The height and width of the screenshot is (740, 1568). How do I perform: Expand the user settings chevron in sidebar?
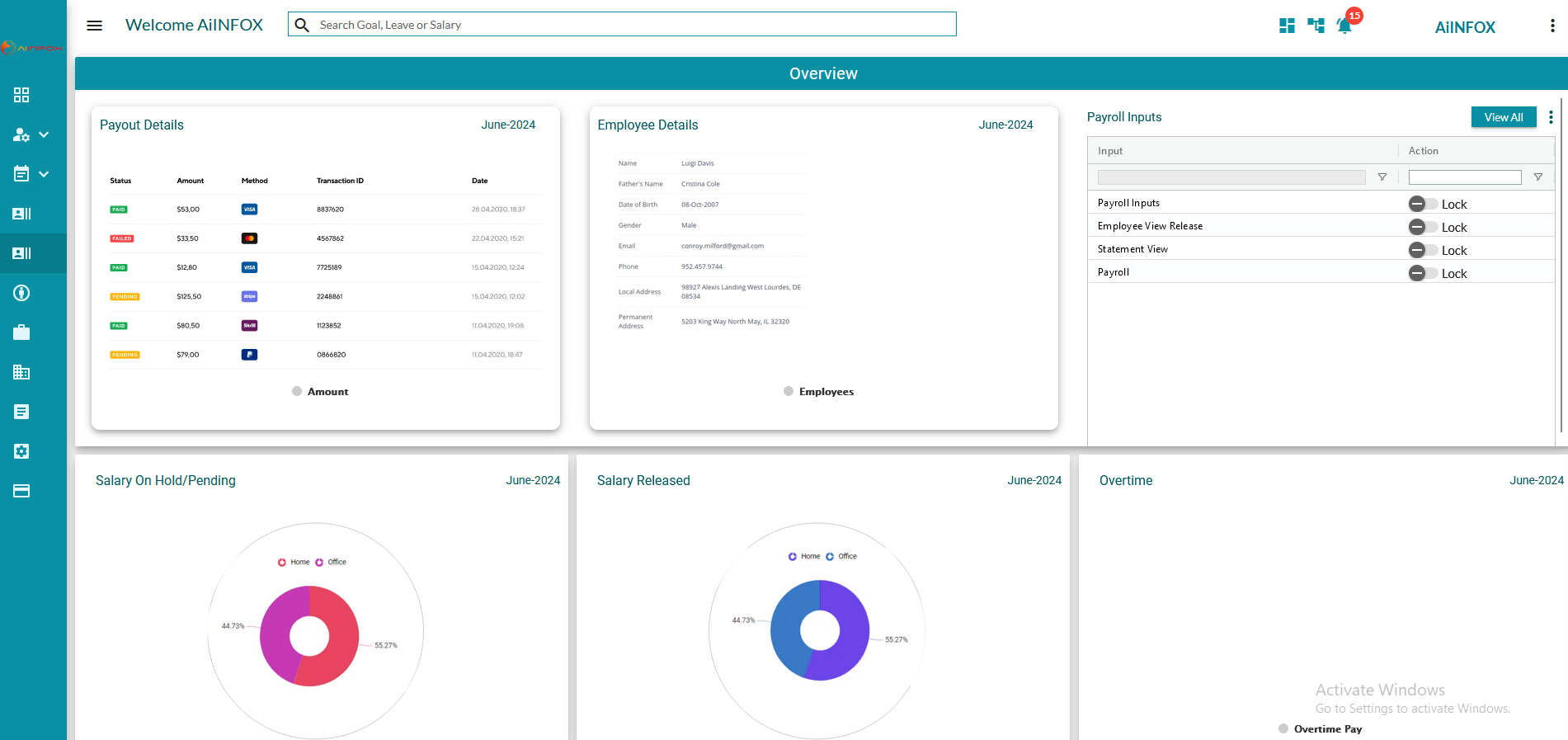[x=44, y=134]
